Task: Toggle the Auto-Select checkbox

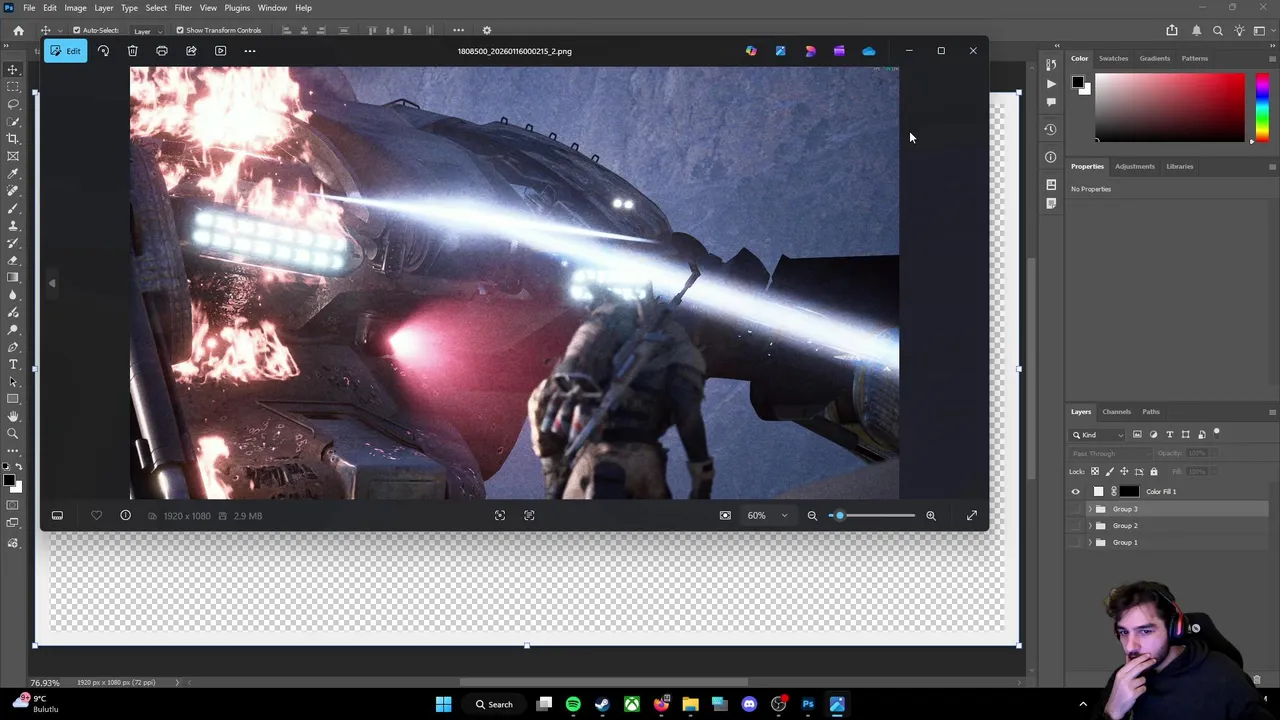Action: 76,30
